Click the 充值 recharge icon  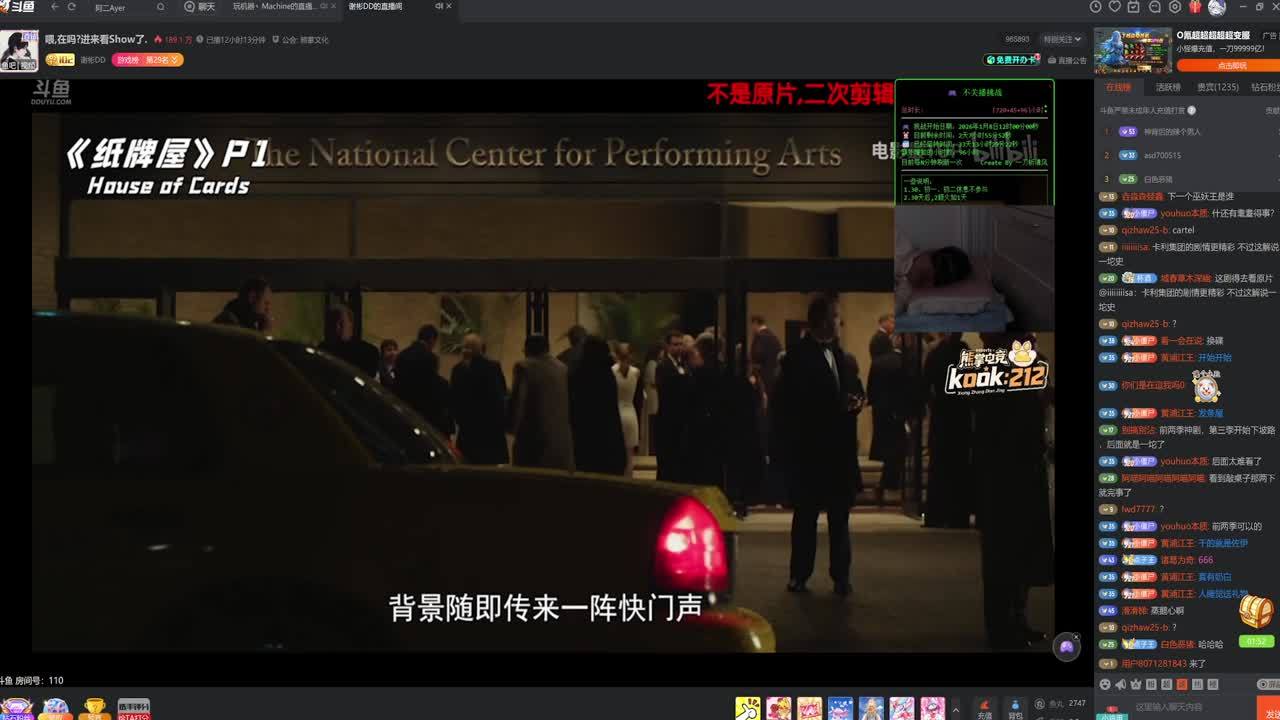(x=985, y=707)
